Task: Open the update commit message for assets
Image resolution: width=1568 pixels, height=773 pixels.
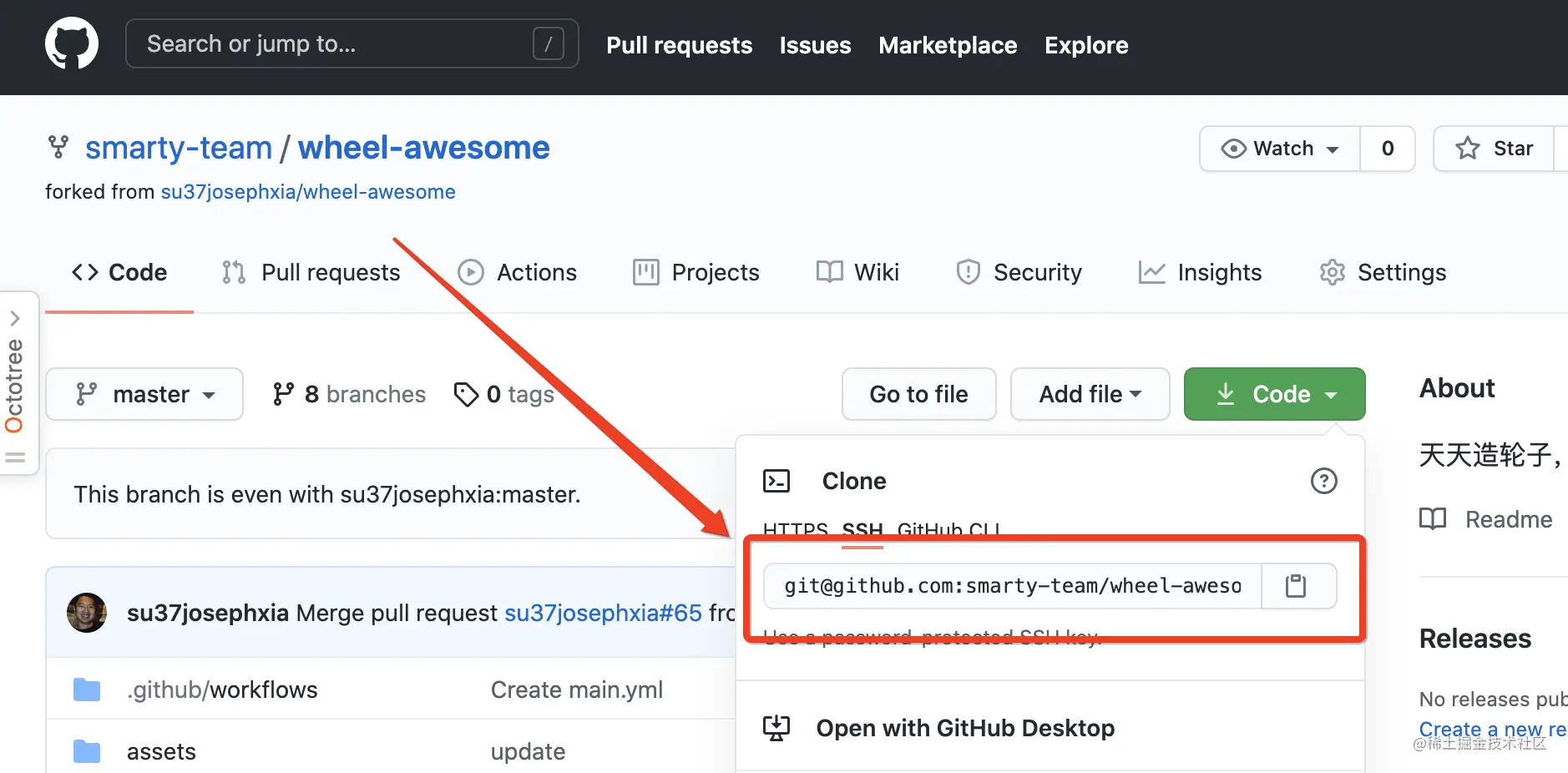Action: [528, 751]
